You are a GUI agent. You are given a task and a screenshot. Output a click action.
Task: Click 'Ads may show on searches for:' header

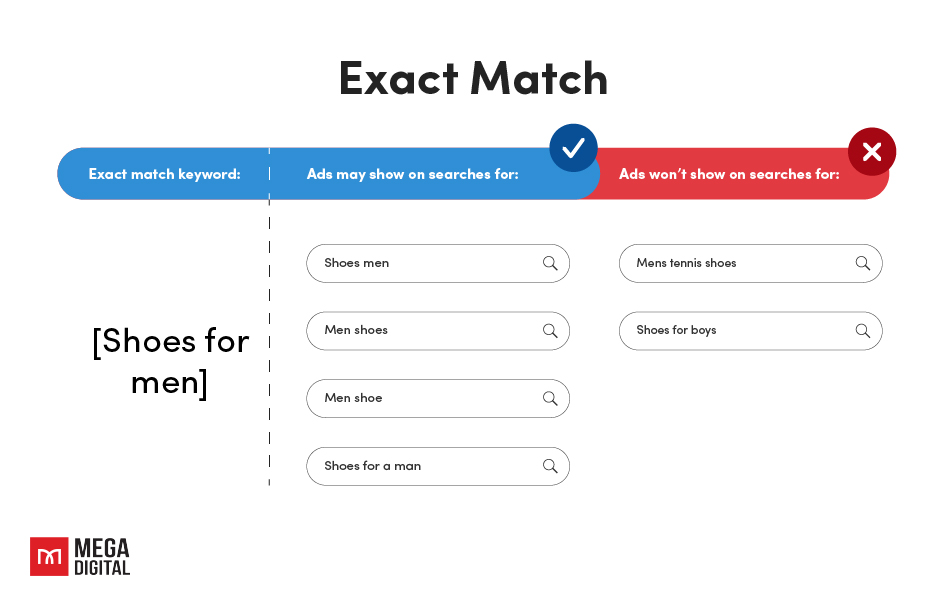(413, 174)
